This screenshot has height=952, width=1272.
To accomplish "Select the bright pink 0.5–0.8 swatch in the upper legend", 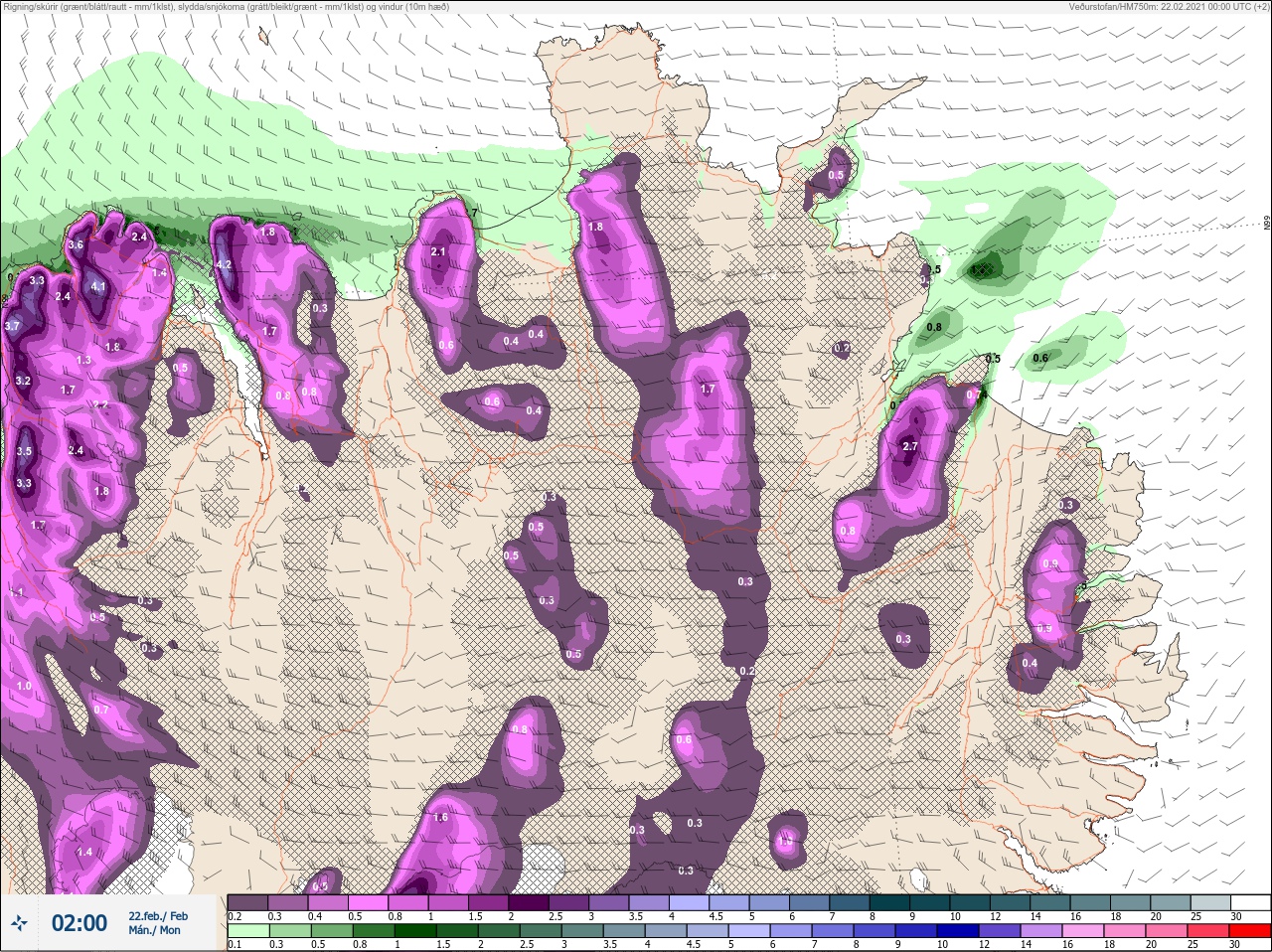I will click(x=370, y=902).
